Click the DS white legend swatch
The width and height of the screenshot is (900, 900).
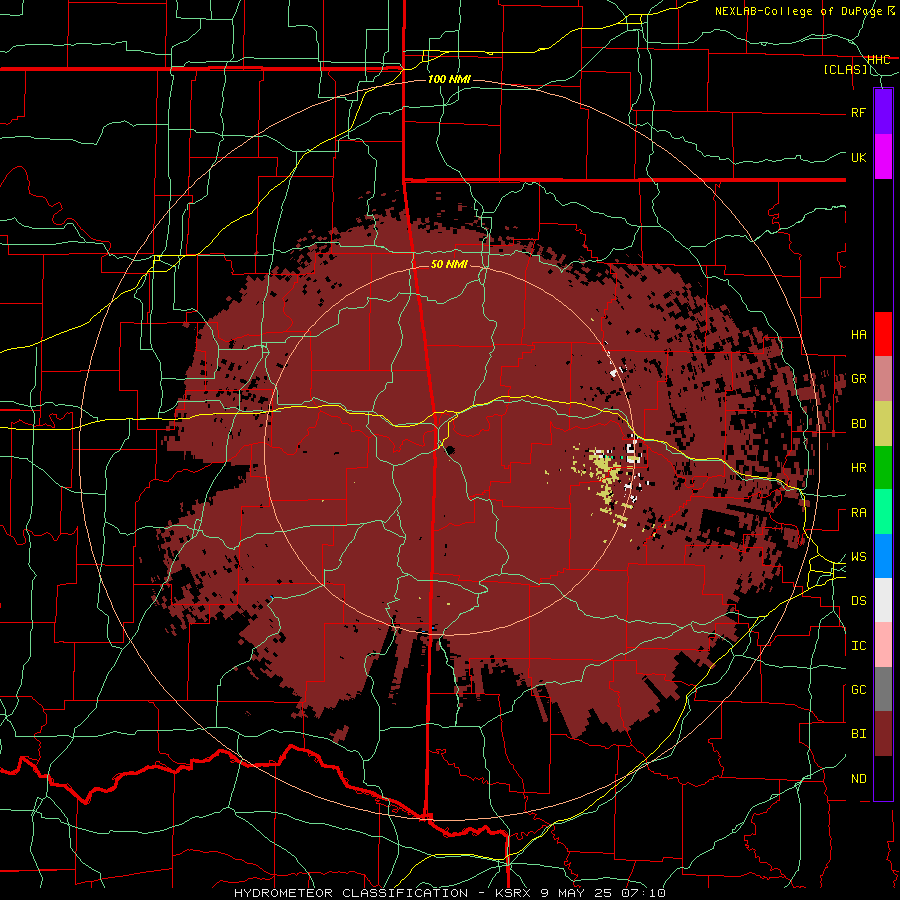tap(883, 600)
